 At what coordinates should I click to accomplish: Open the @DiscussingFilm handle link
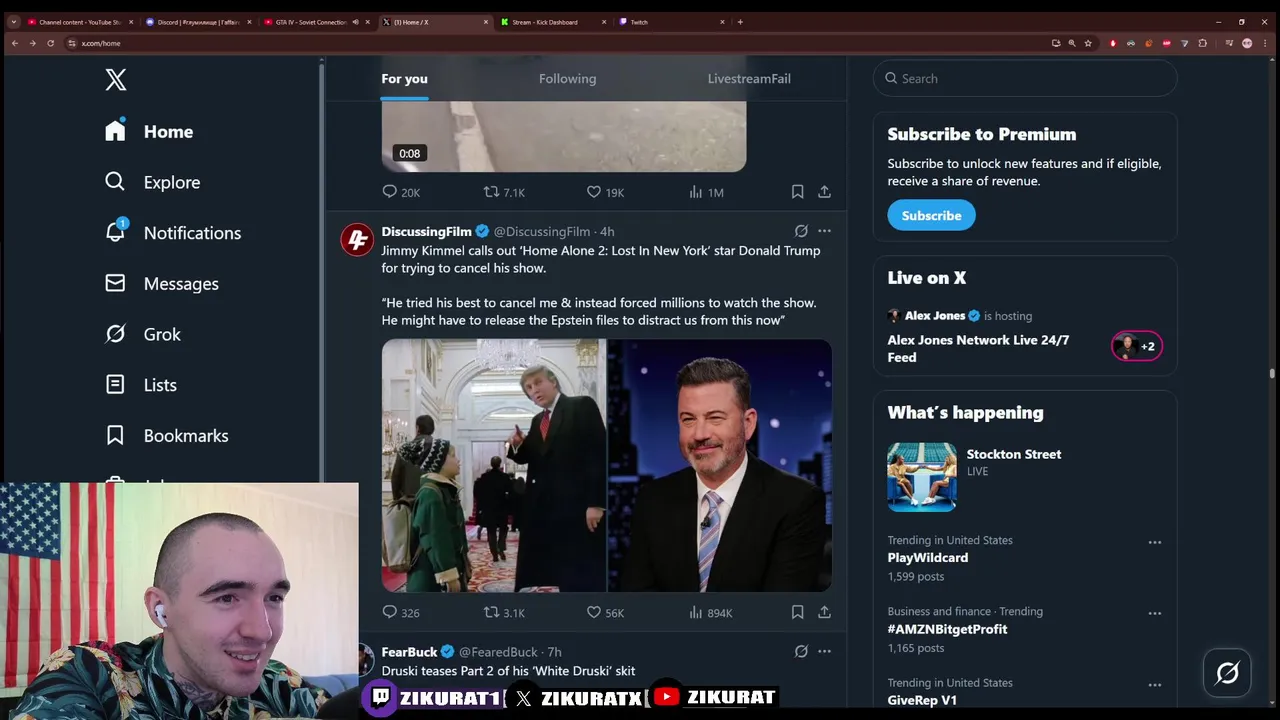click(x=542, y=231)
